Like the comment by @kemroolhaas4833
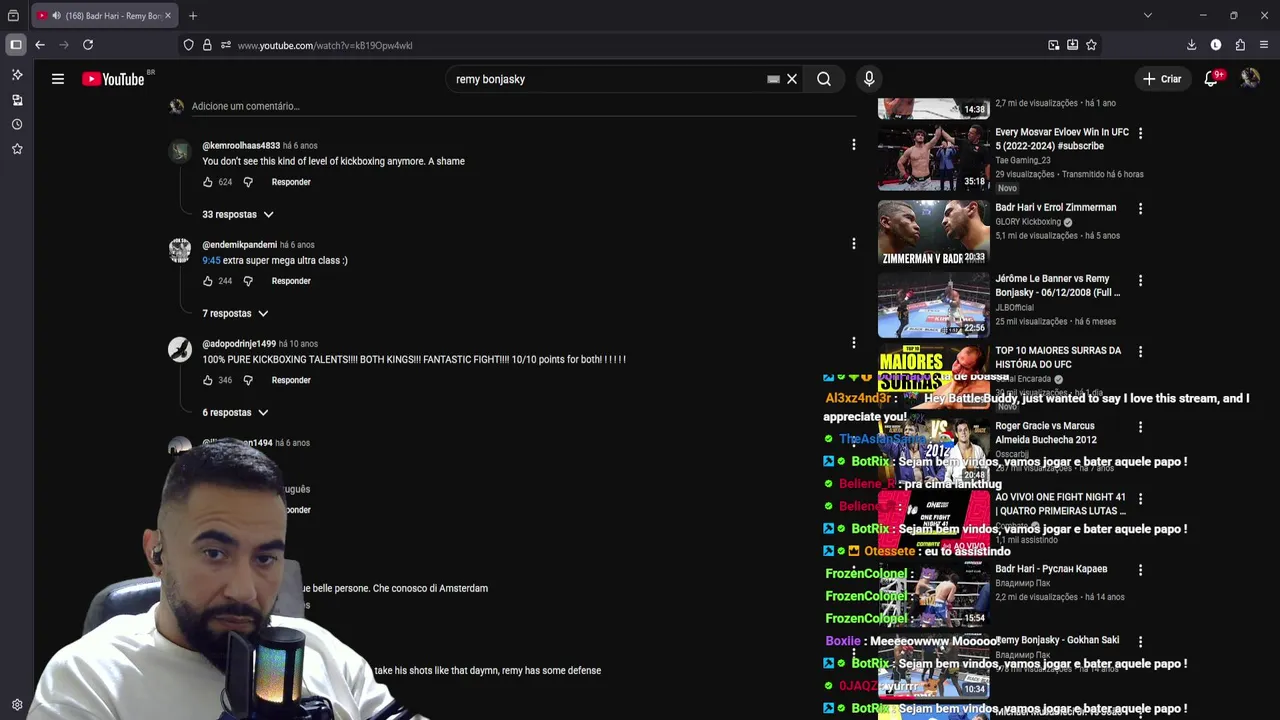The height and width of the screenshot is (720, 1280). pyautogui.click(x=208, y=182)
